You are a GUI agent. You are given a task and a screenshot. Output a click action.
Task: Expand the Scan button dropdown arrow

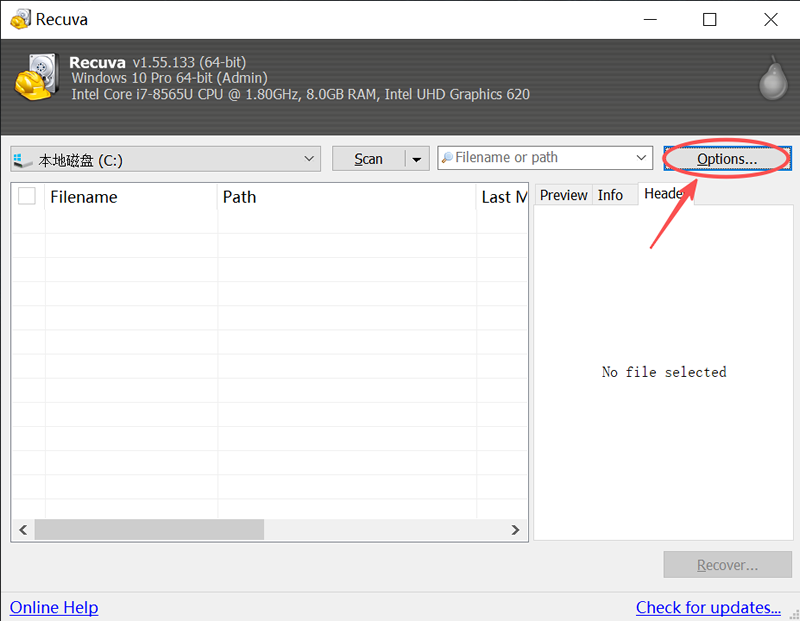click(417, 159)
